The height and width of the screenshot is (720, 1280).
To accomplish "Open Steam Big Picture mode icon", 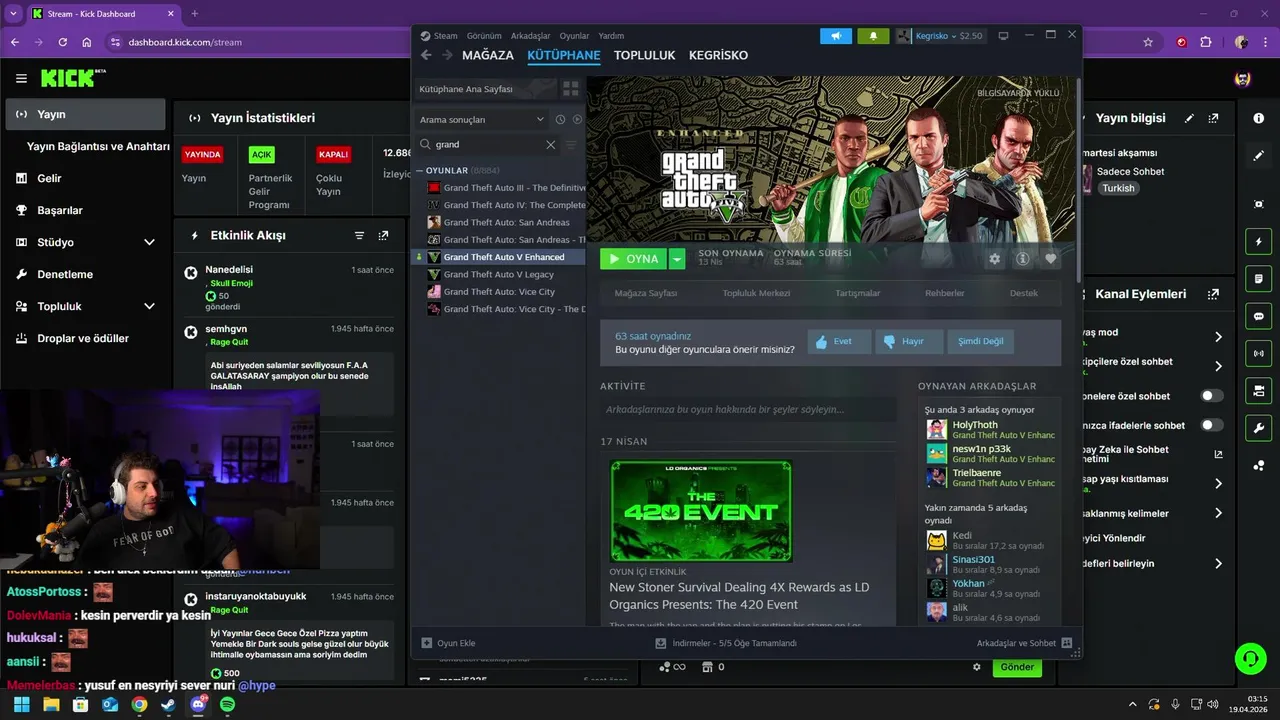I will (x=1003, y=36).
